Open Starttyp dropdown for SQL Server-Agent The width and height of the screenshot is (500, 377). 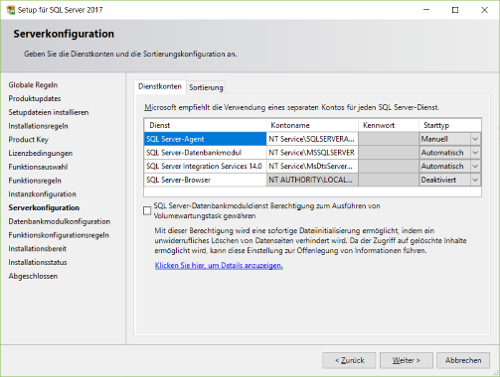click(475, 139)
